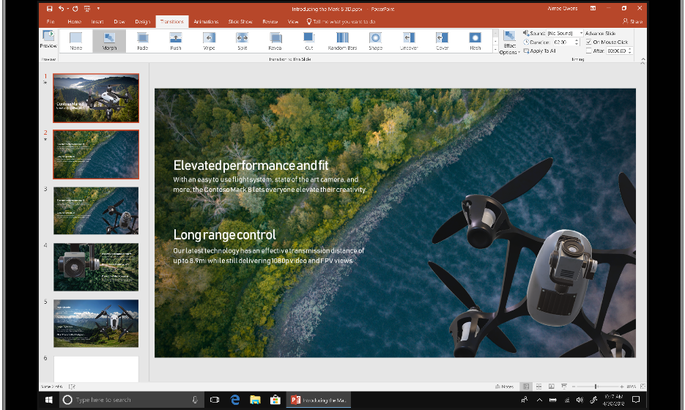Click the Save icon in the title bar
This screenshot has width=685, height=410.
[49, 8]
